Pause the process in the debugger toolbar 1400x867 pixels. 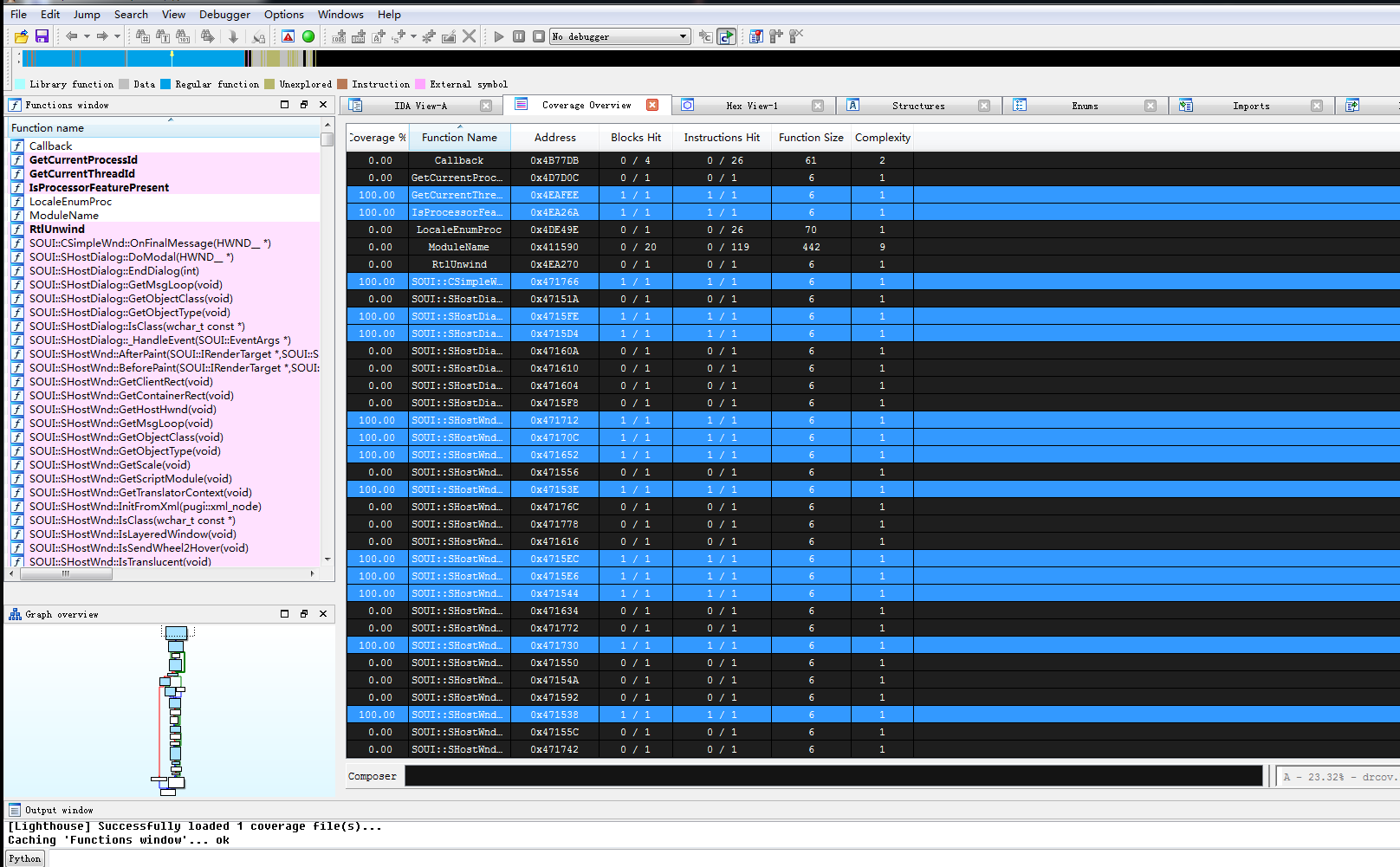click(x=519, y=36)
